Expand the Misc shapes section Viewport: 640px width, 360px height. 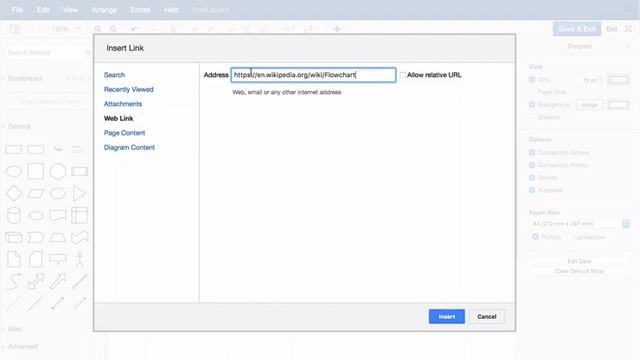12,329
